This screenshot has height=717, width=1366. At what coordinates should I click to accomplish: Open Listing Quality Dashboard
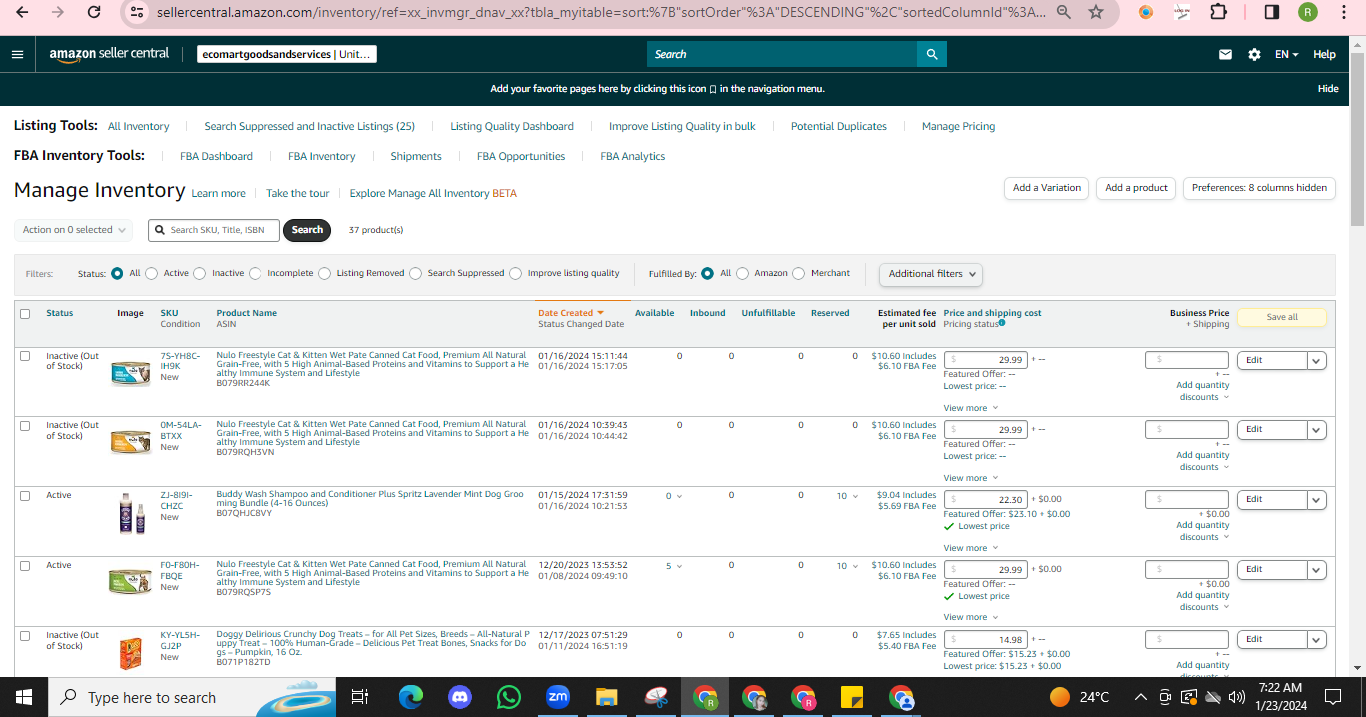[x=512, y=126]
